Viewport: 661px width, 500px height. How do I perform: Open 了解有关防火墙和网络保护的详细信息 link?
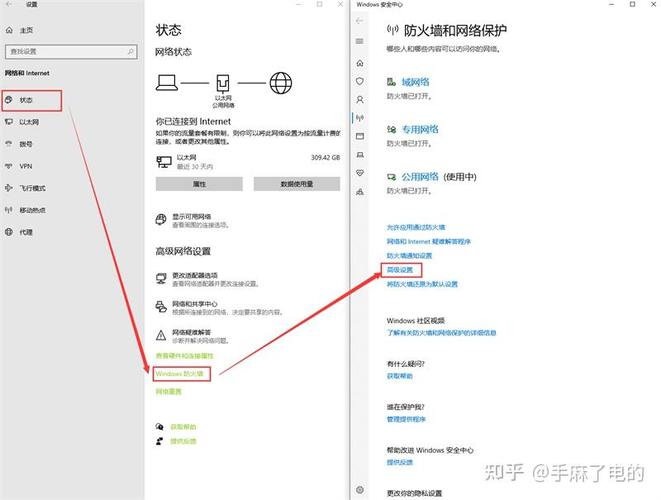pos(441,333)
